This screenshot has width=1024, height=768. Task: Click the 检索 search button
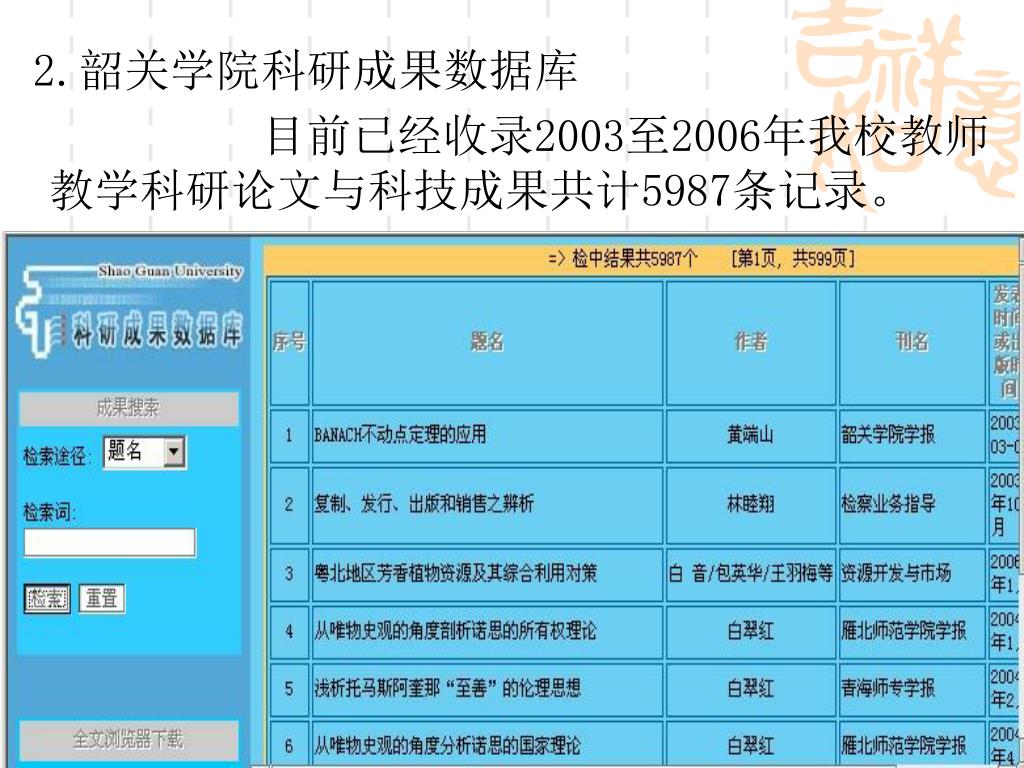[47, 598]
